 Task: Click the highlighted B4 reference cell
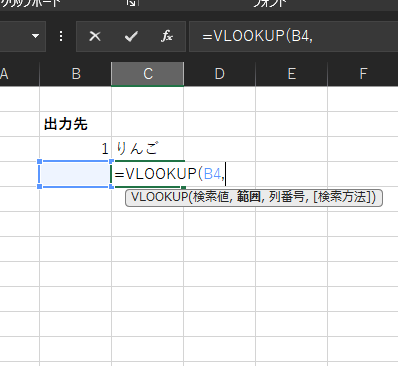pyautogui.click(x=76, y=174)
